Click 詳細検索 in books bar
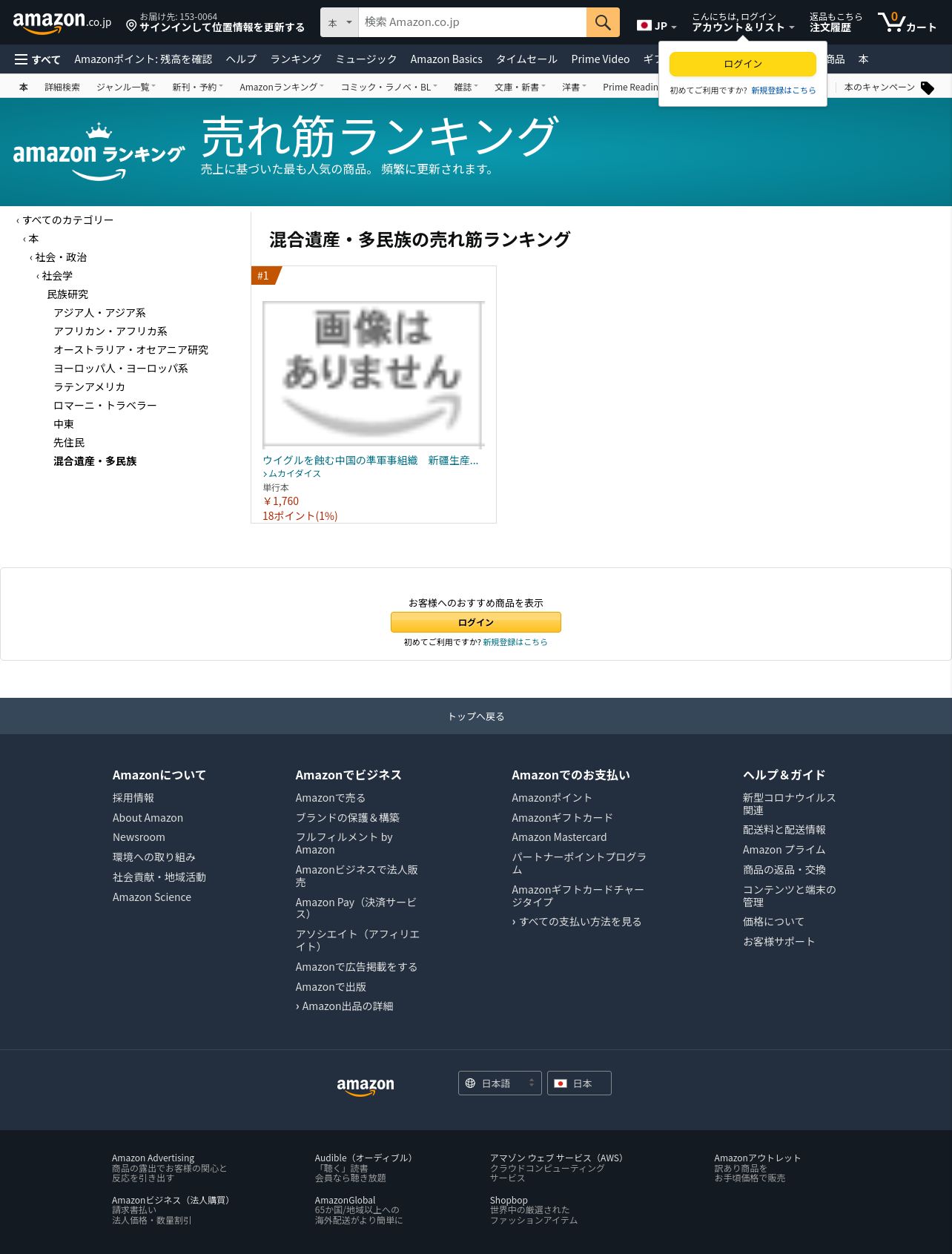The height and width of the screenshot is (1254, 952). [62, 87]
